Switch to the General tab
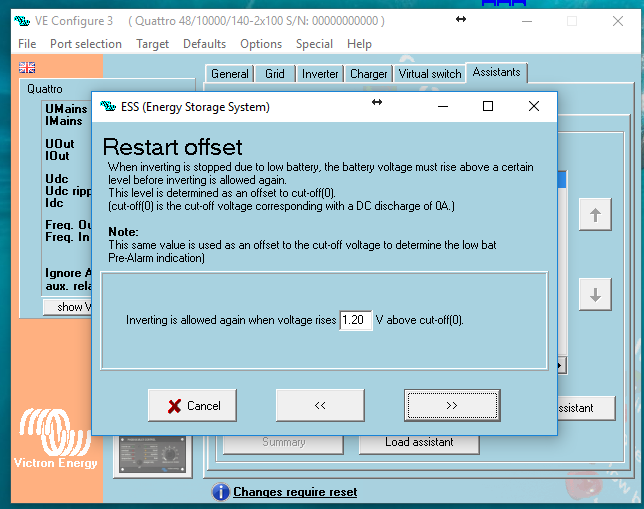Image resolution: width=644 pixels, height=509 pixels. click(x=230, y=74)
